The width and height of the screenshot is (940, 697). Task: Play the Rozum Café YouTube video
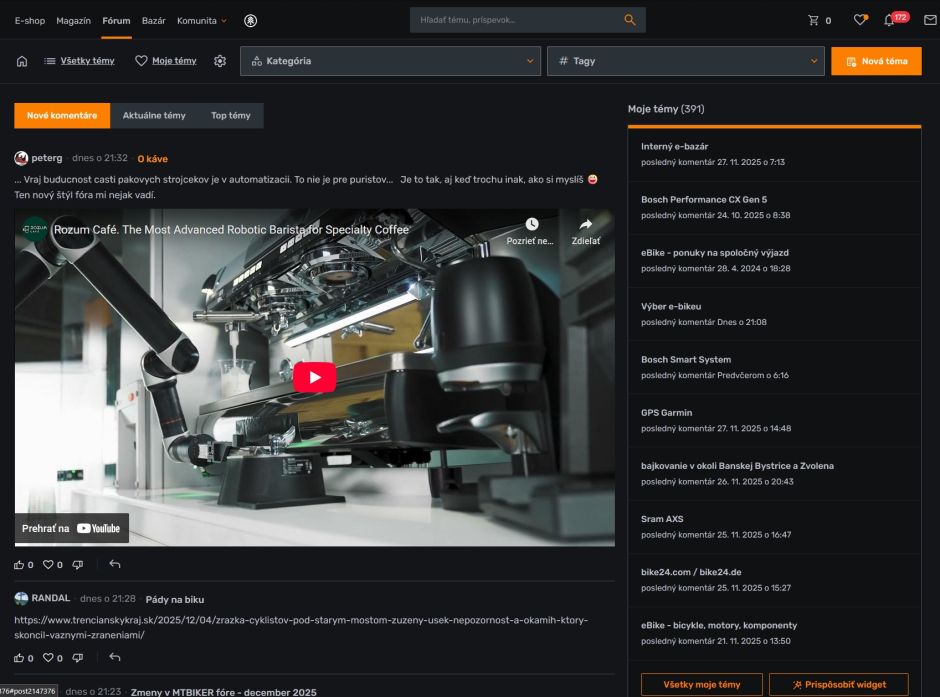tap(314, 377)
